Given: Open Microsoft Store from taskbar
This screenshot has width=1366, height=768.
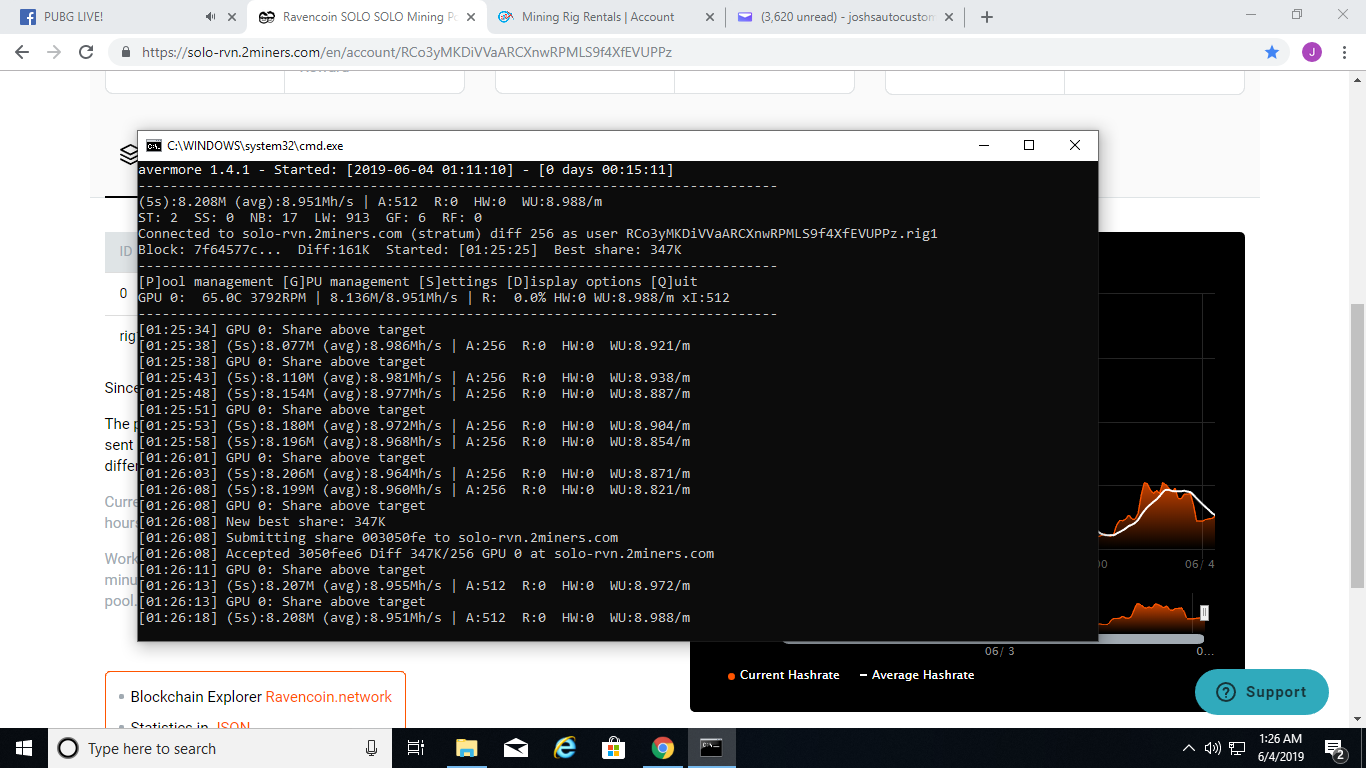Looking at the screenshot, I should click(613, 748).
